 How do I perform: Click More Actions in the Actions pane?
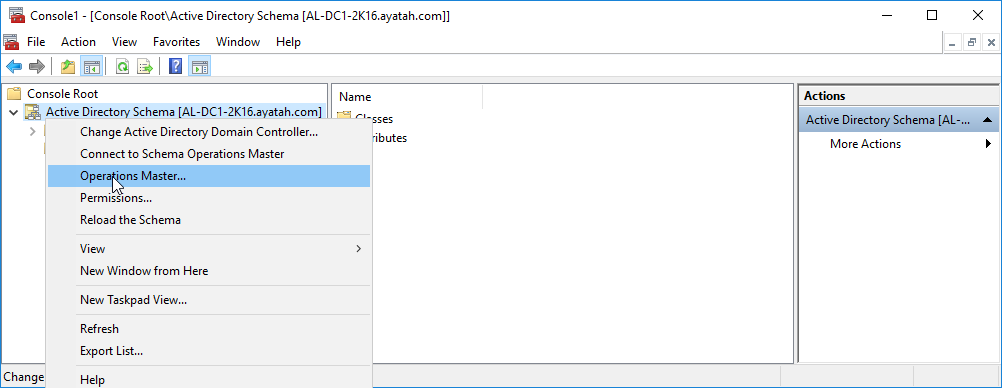865,144
